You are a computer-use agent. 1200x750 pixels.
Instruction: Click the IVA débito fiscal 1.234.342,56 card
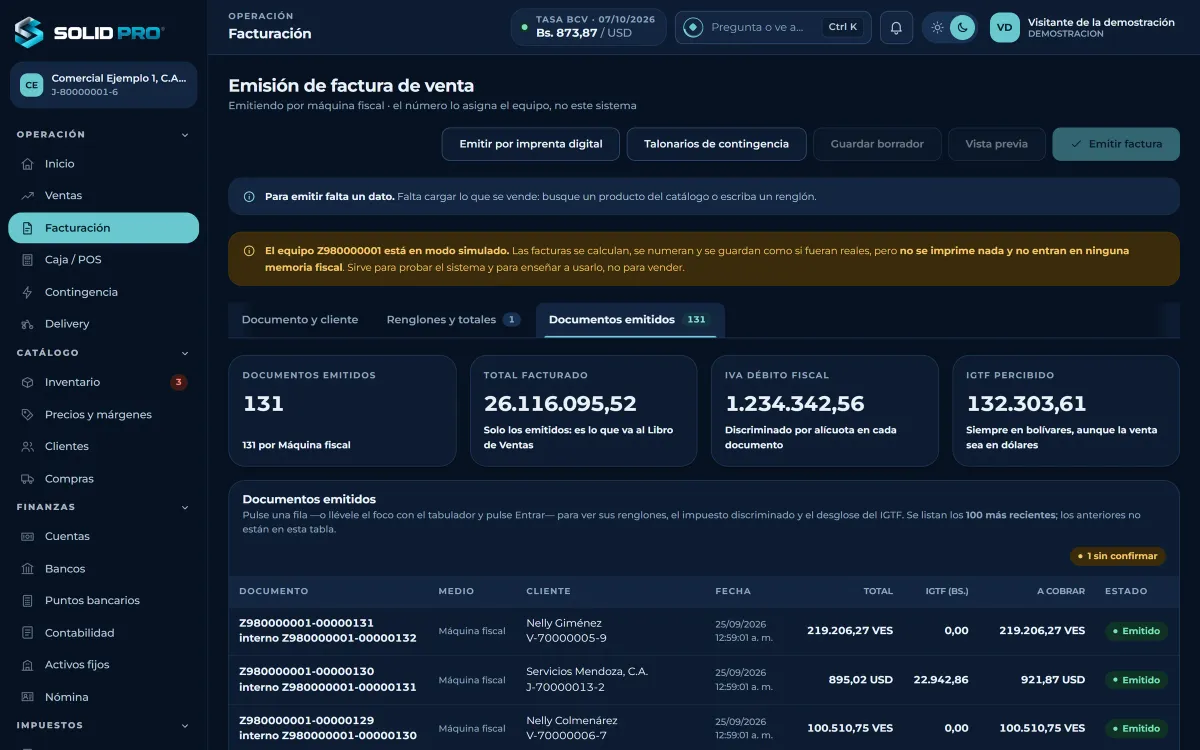tap(825, 411)
